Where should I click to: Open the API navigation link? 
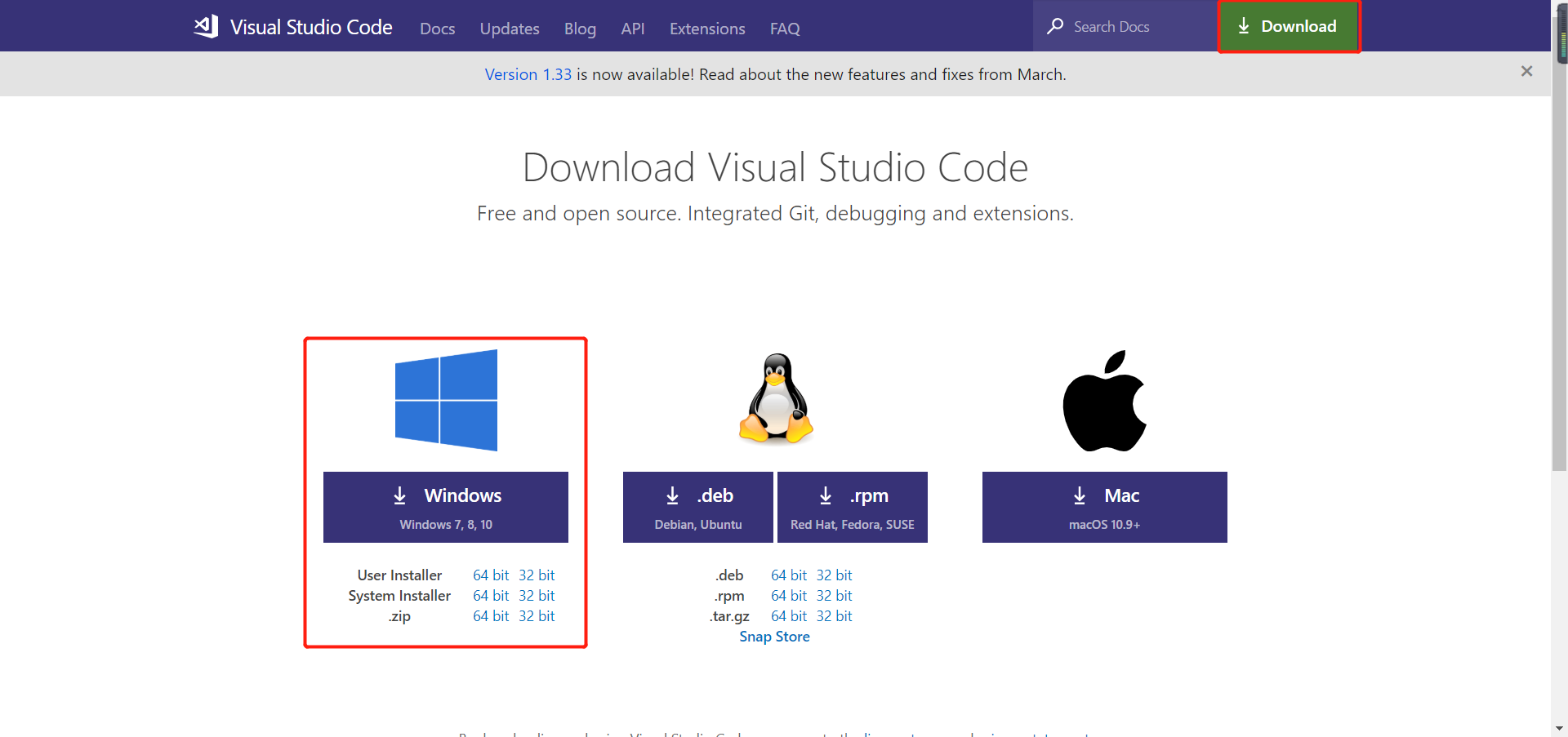pyautogui.click(x=633, y=29)
